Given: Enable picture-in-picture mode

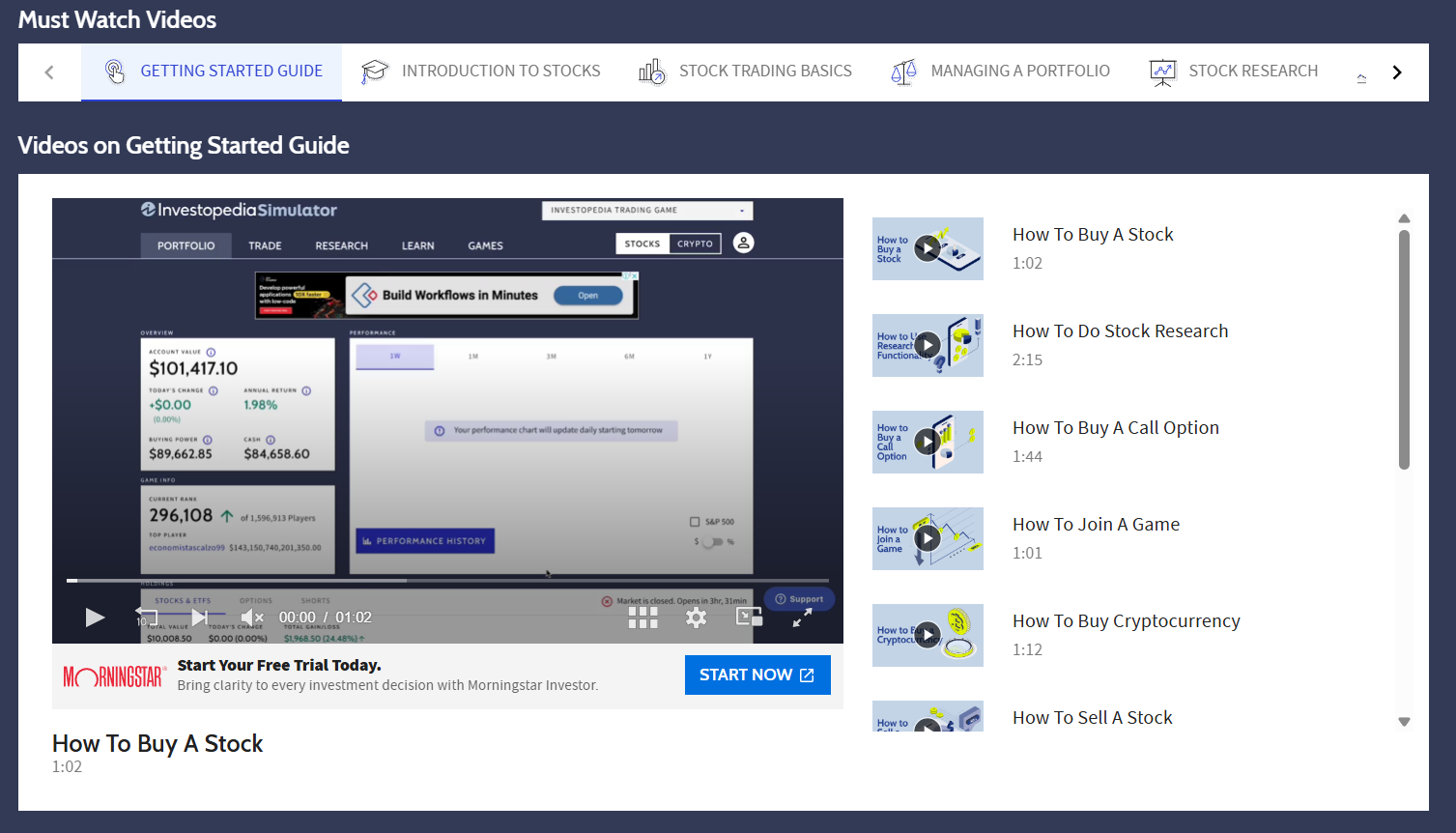Looking at the screenshot, I should click(749, 617).
